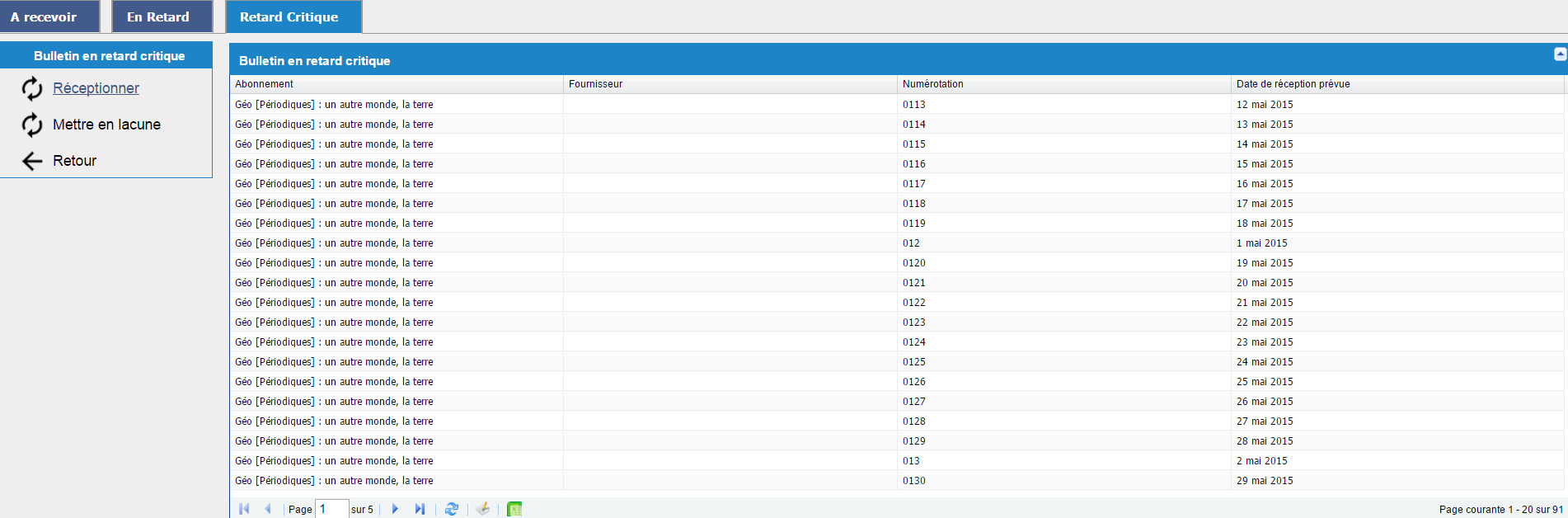Select the row numbered 0113
The width and height of the screenshot is (1568, 518).
click(897, 105)
